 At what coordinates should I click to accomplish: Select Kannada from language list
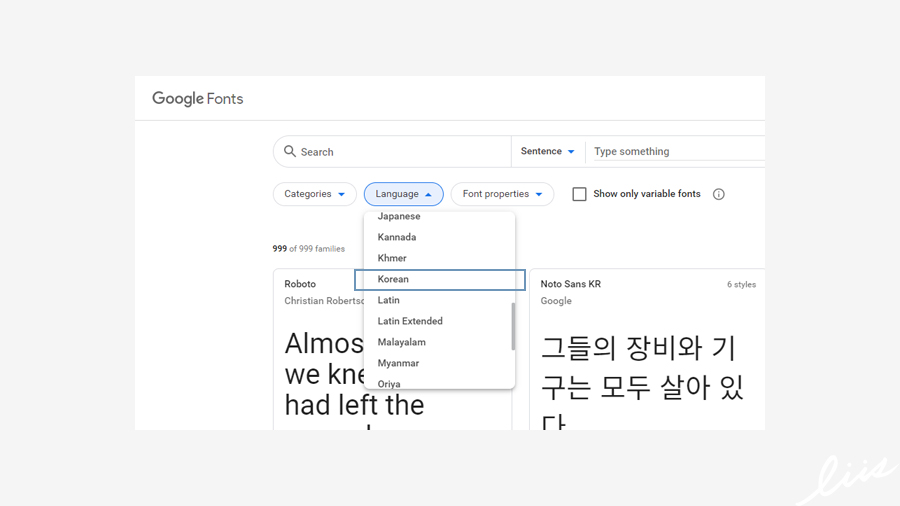tap(440, 237)
